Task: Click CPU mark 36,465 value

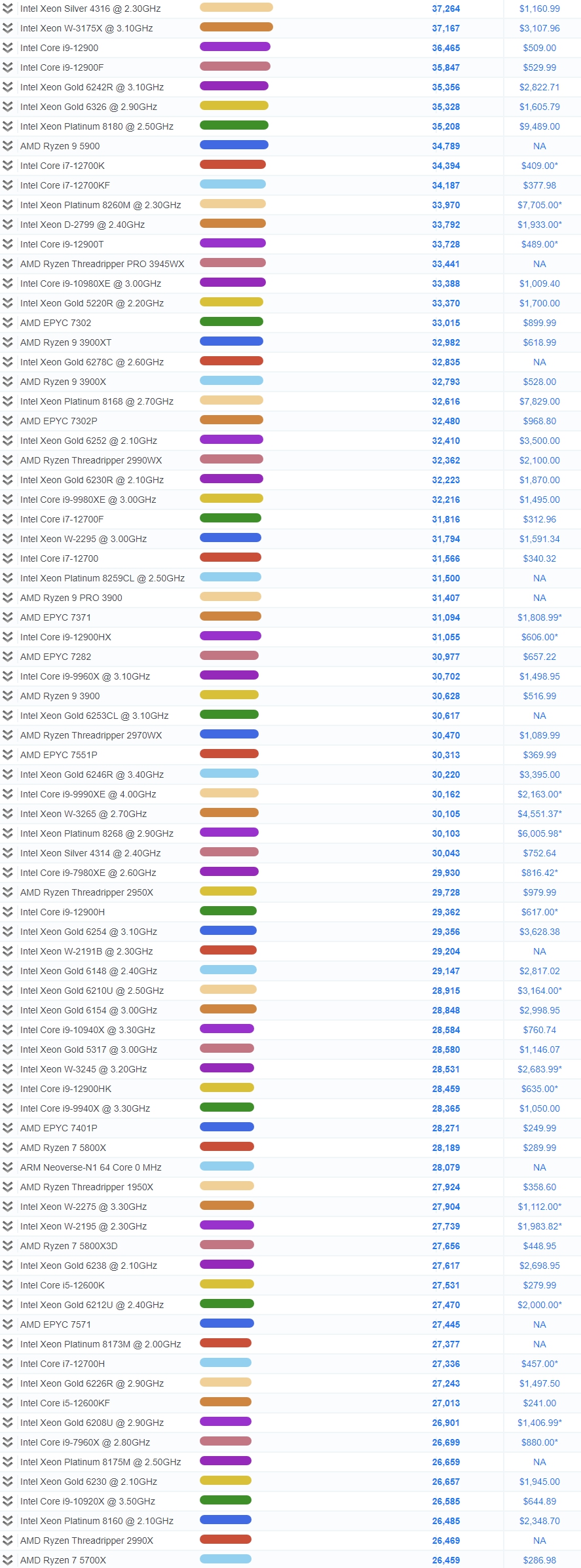Action: click(445, 48)
